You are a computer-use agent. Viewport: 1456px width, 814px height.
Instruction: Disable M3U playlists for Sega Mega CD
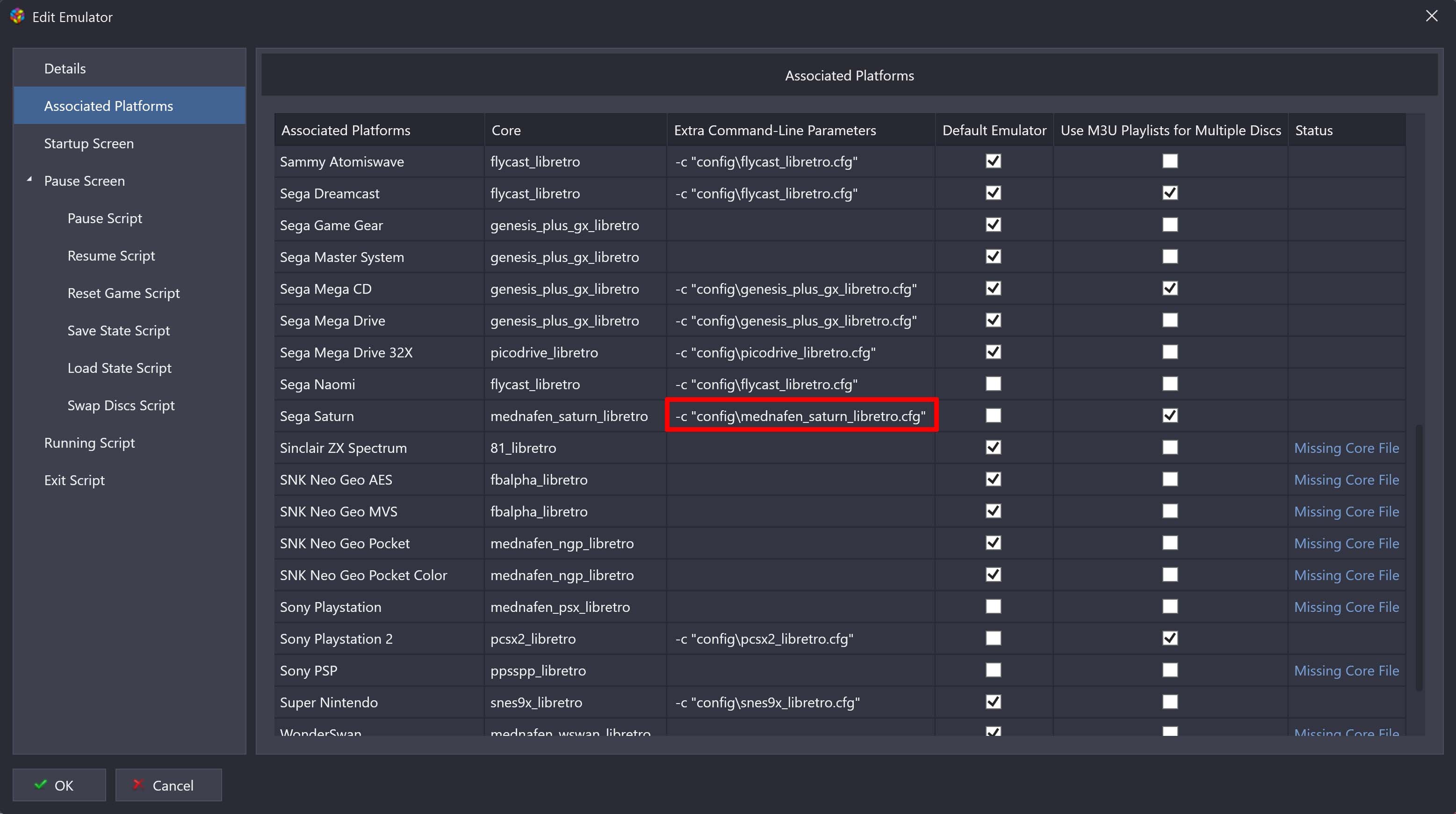coord(1170,289)
